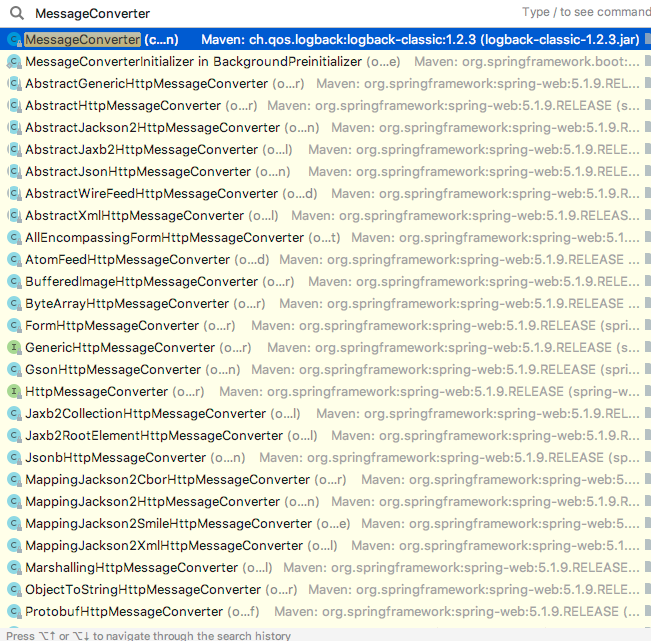This screenshot has width=651, height=641.
Task: Click icon next to AbstractJaxb2HttpMessageConverter
Action: pyautogui.click(x=15, y=150)
